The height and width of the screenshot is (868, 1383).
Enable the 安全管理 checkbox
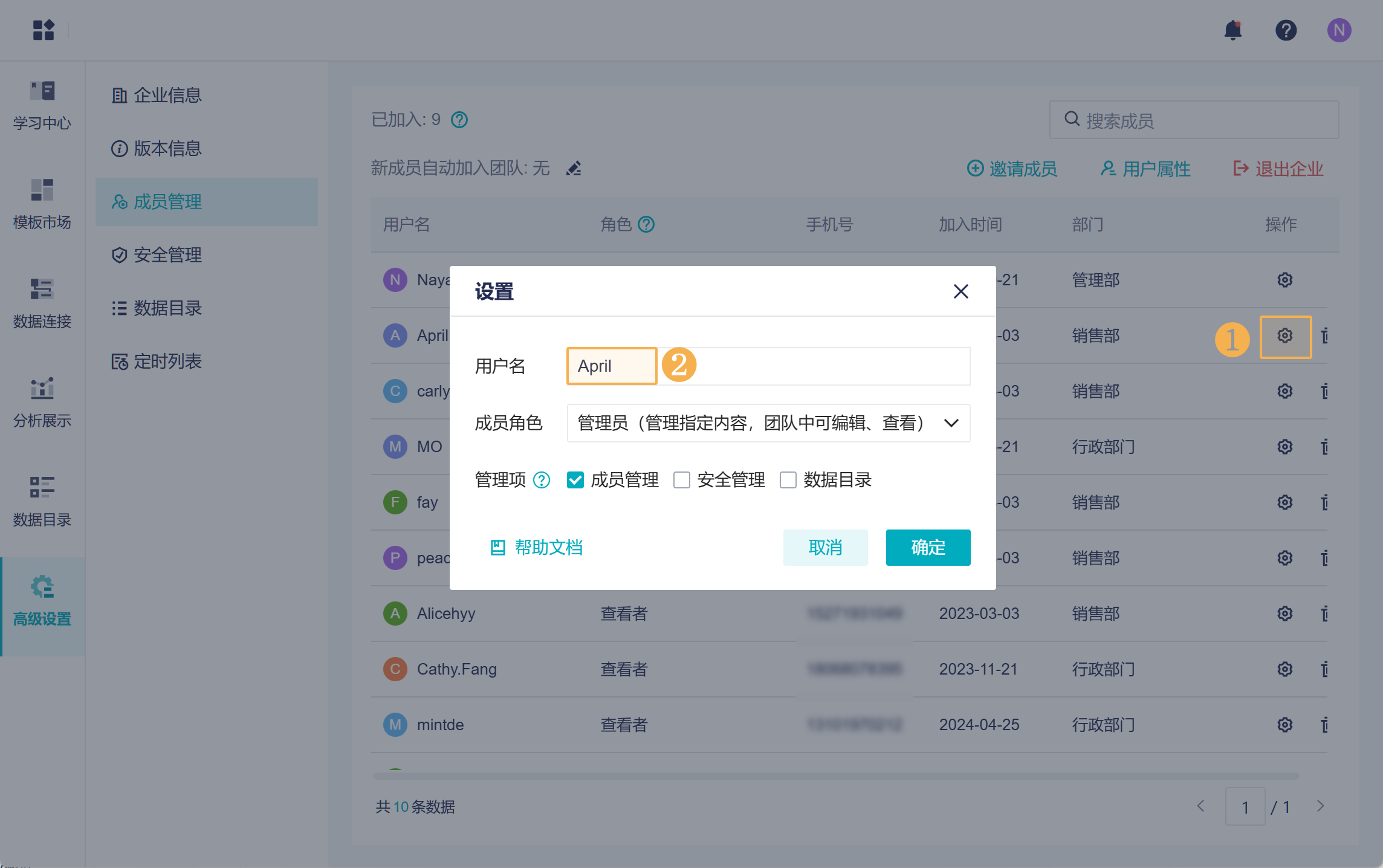[682, 480]
